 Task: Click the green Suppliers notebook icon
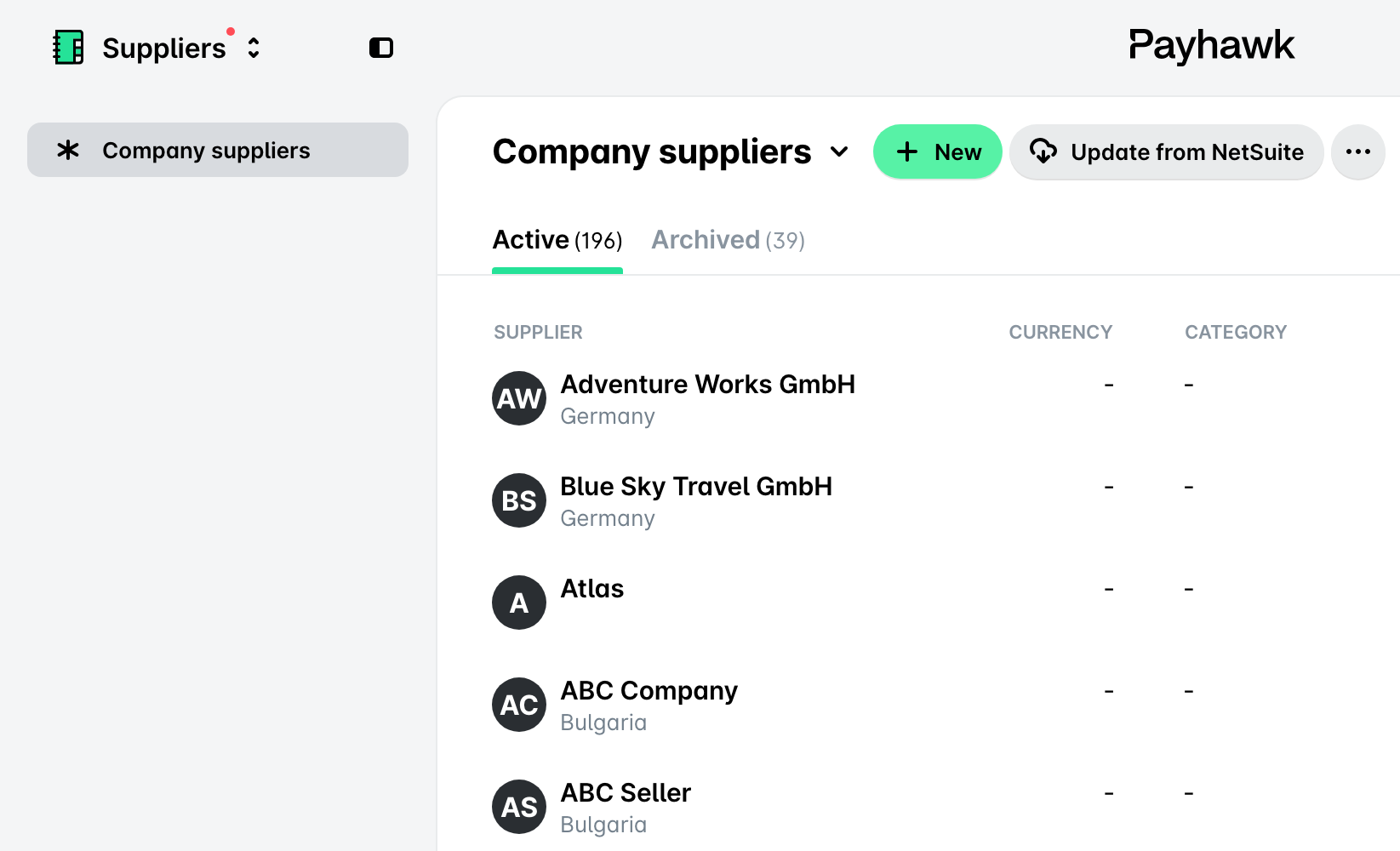68,48
